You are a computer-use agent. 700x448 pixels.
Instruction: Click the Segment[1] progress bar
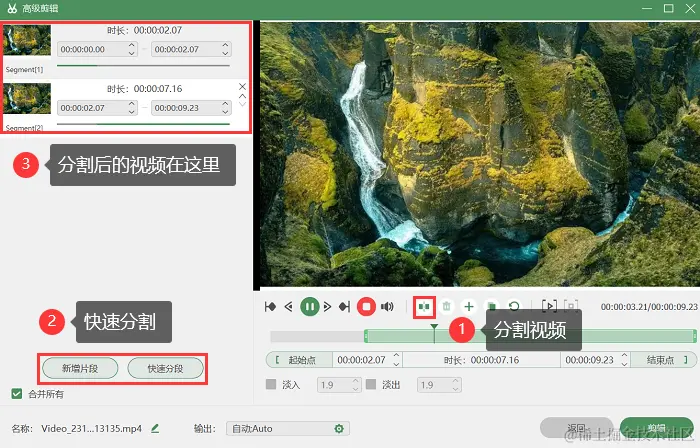pos(143,66)
